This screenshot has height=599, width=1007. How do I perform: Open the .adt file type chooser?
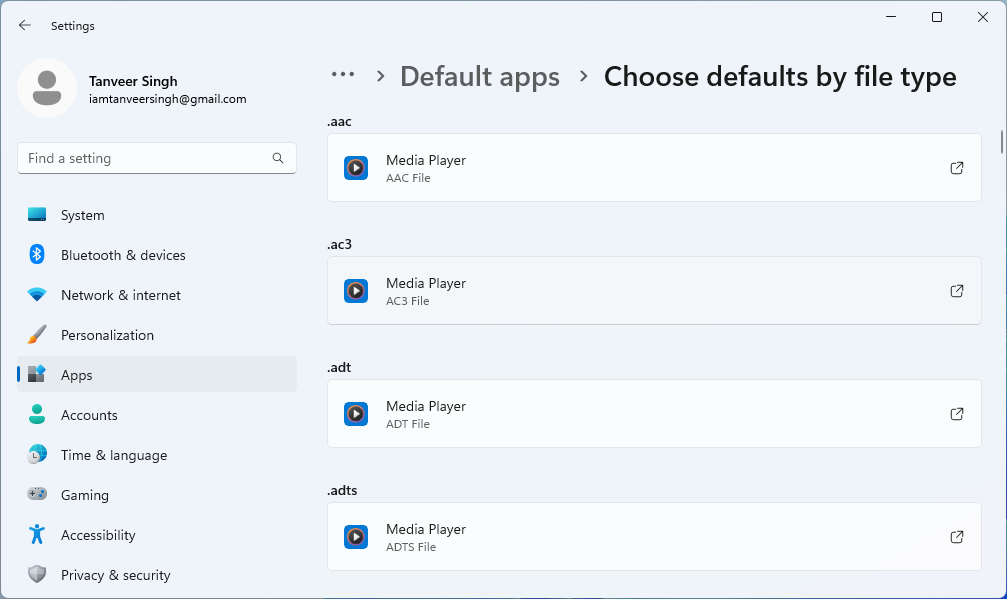pos(654,414)
